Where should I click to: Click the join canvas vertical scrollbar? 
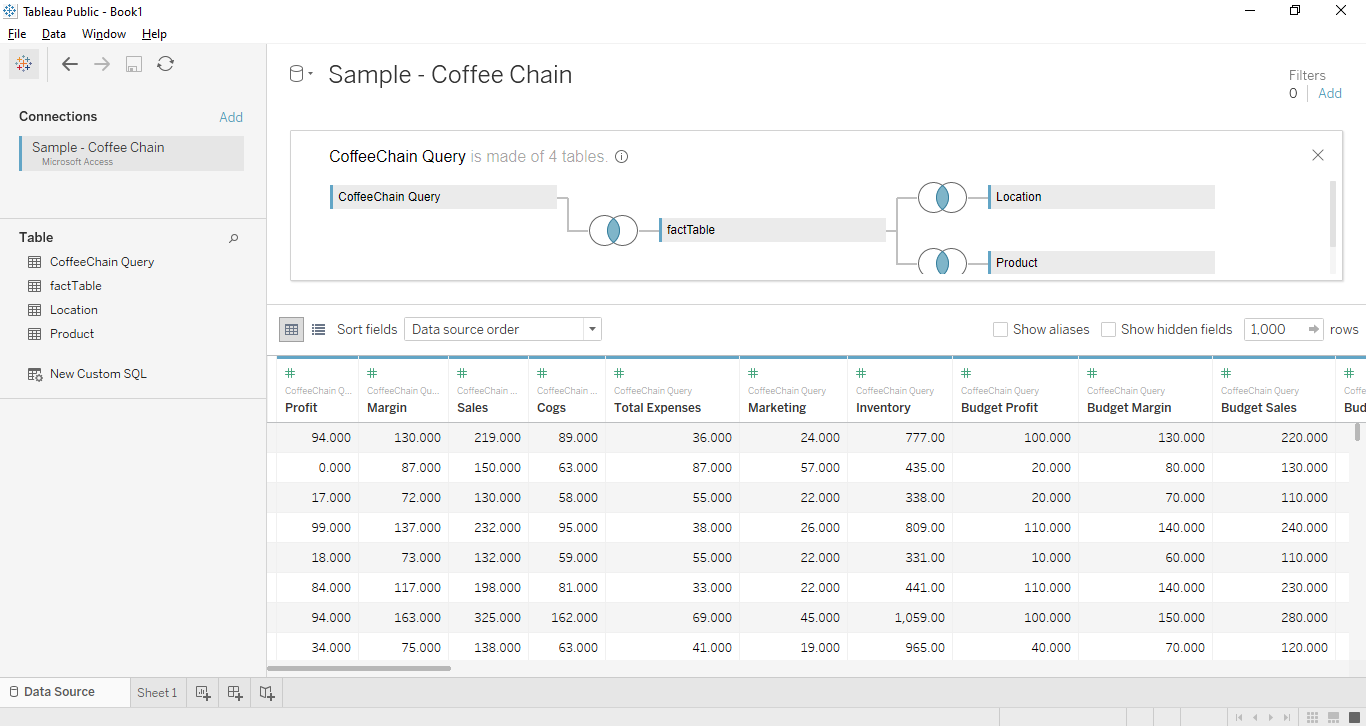[x=1332, y=213]
